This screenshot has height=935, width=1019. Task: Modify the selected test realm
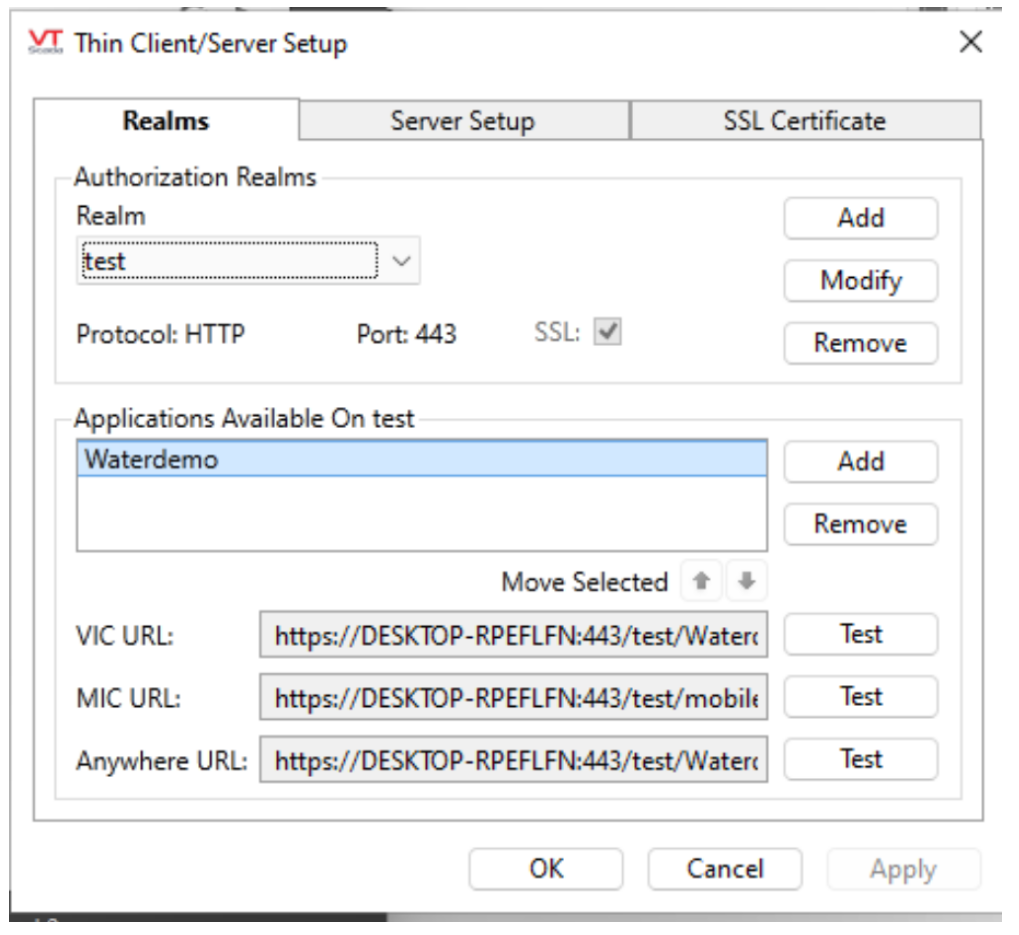(860, 281)
